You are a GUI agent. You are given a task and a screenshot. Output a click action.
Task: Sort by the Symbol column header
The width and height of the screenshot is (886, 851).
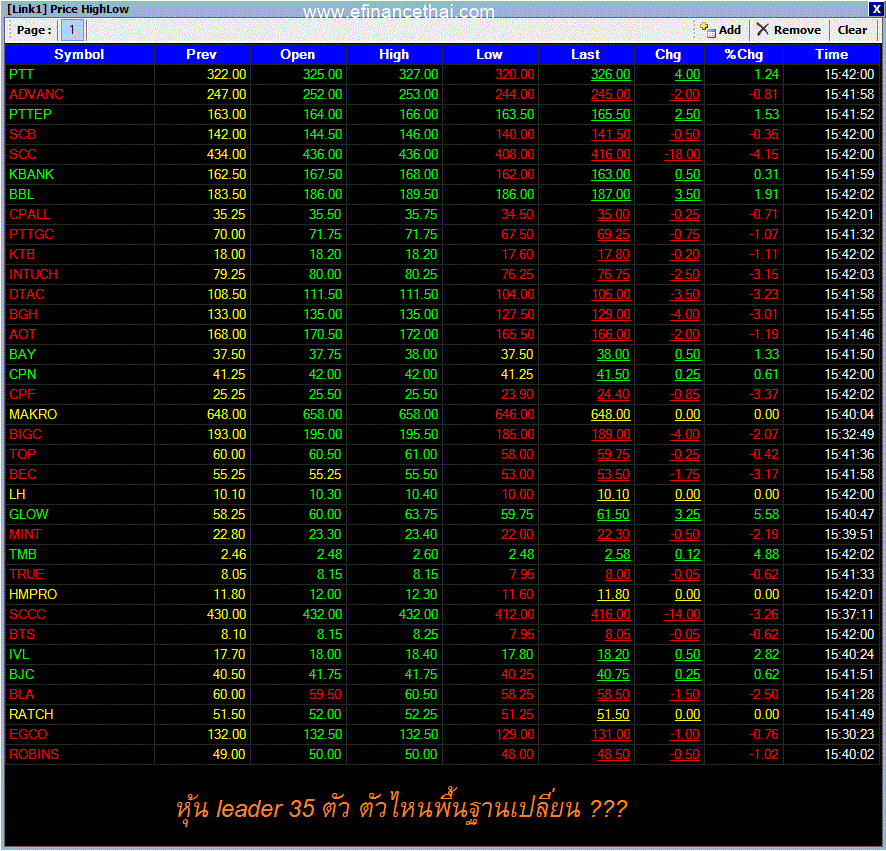pos(79,54)
